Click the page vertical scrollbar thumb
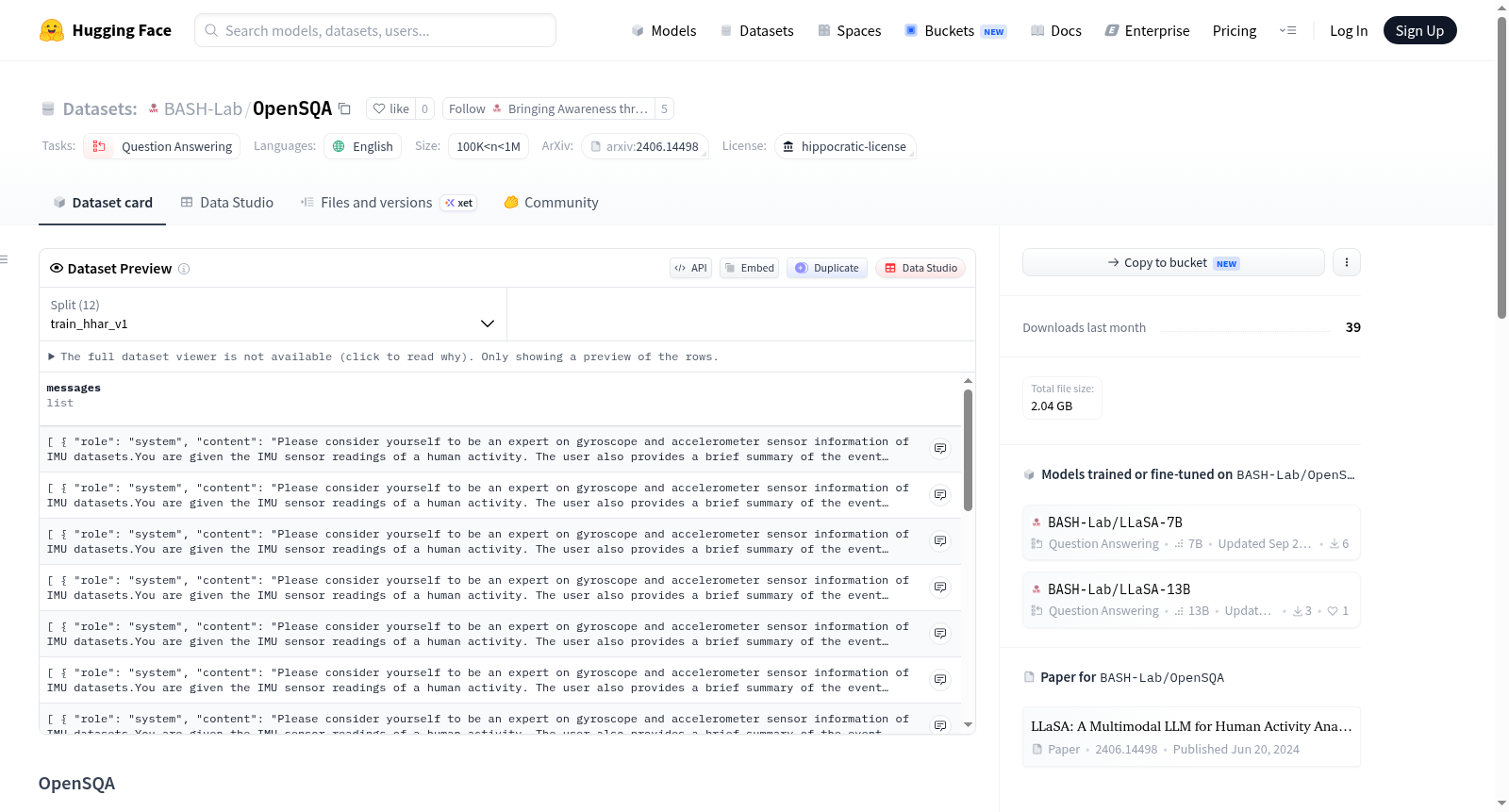The width and height of the screenshot is (1509, 812). click(x=1501, y=168)
